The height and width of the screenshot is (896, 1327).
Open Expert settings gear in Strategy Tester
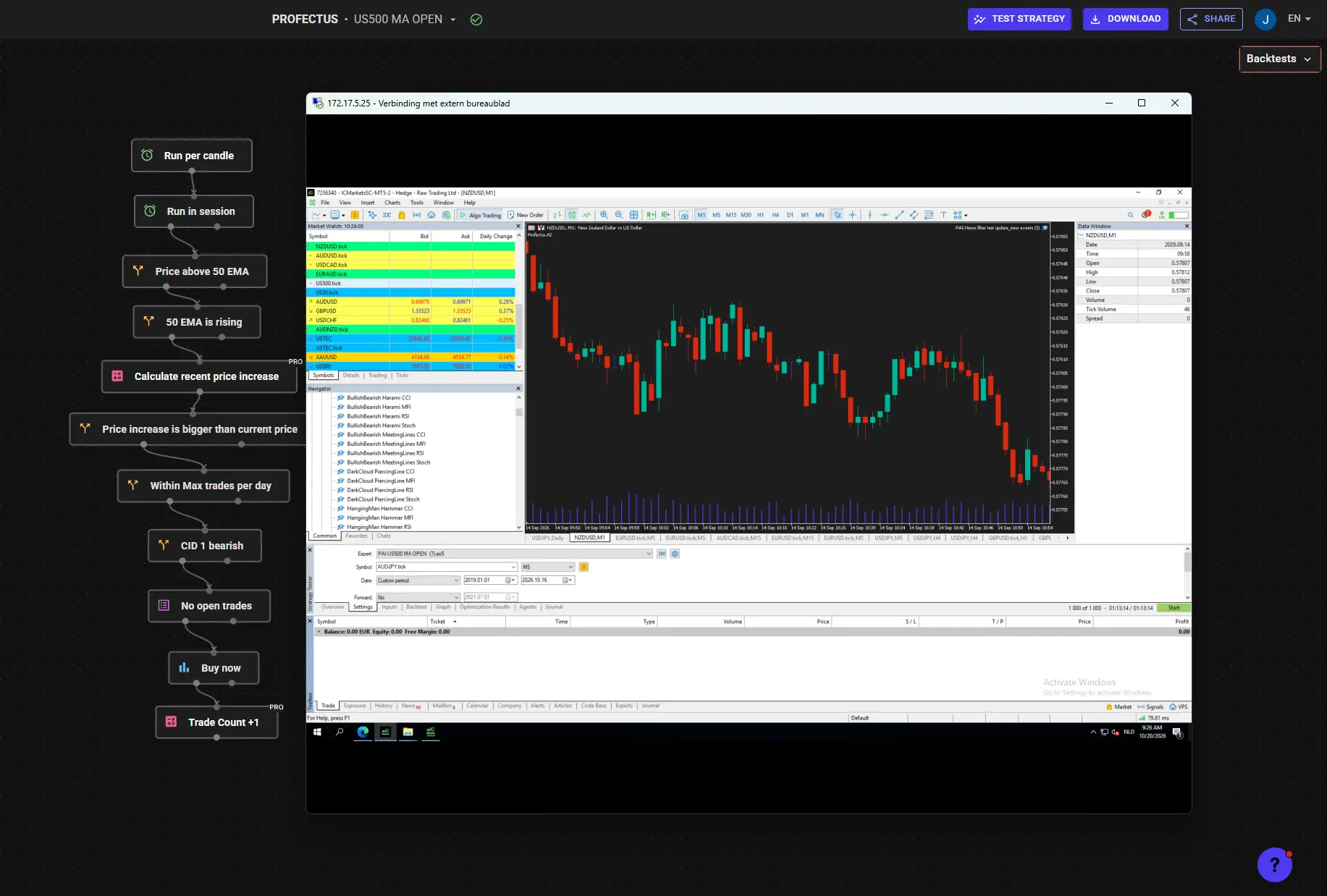point(675,554)
